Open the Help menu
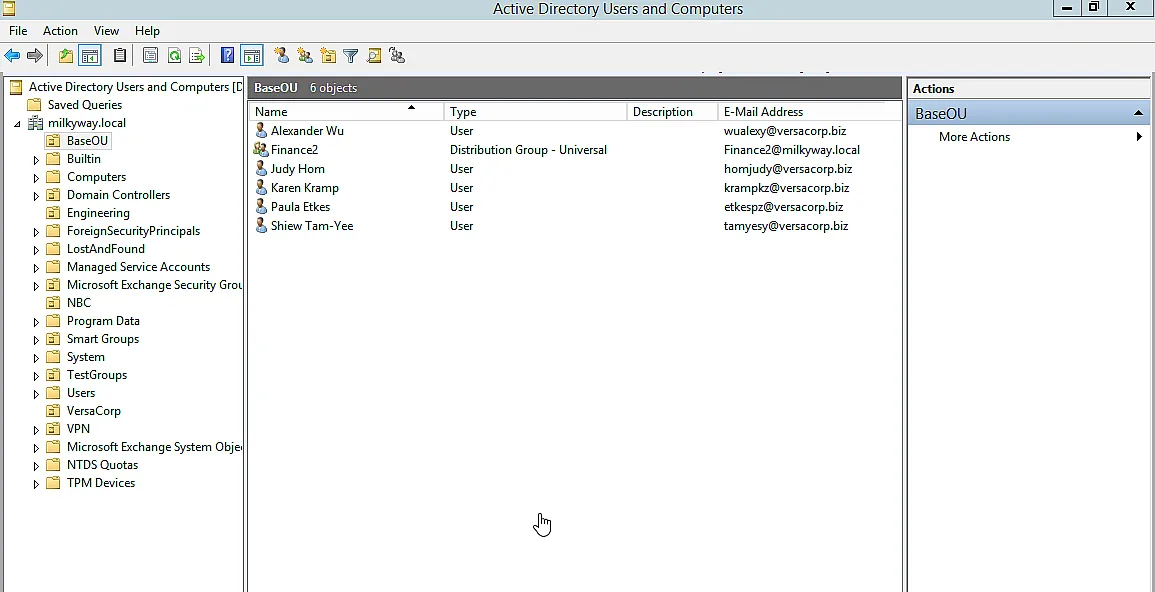 [147, 31]
